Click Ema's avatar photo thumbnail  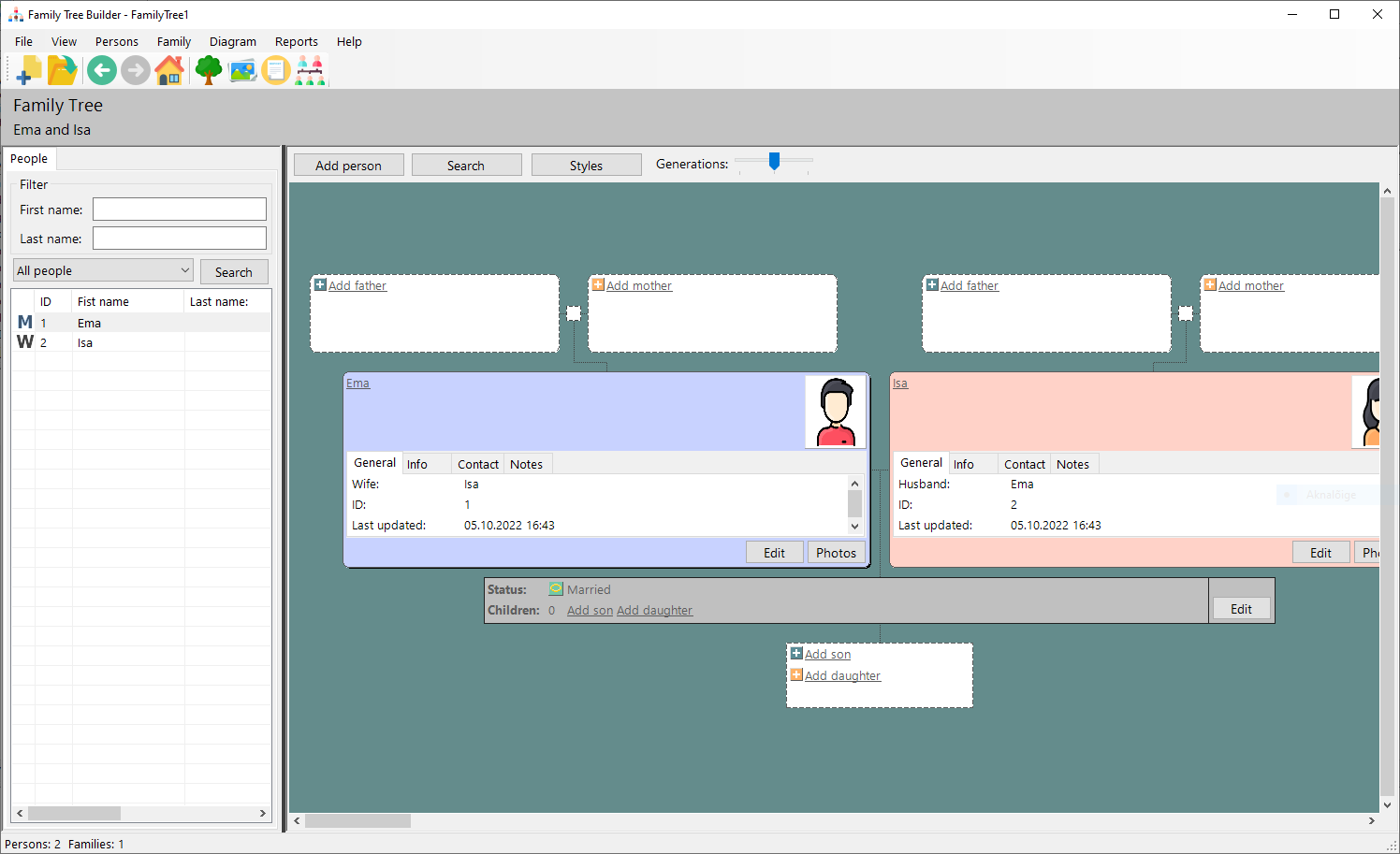835,413
